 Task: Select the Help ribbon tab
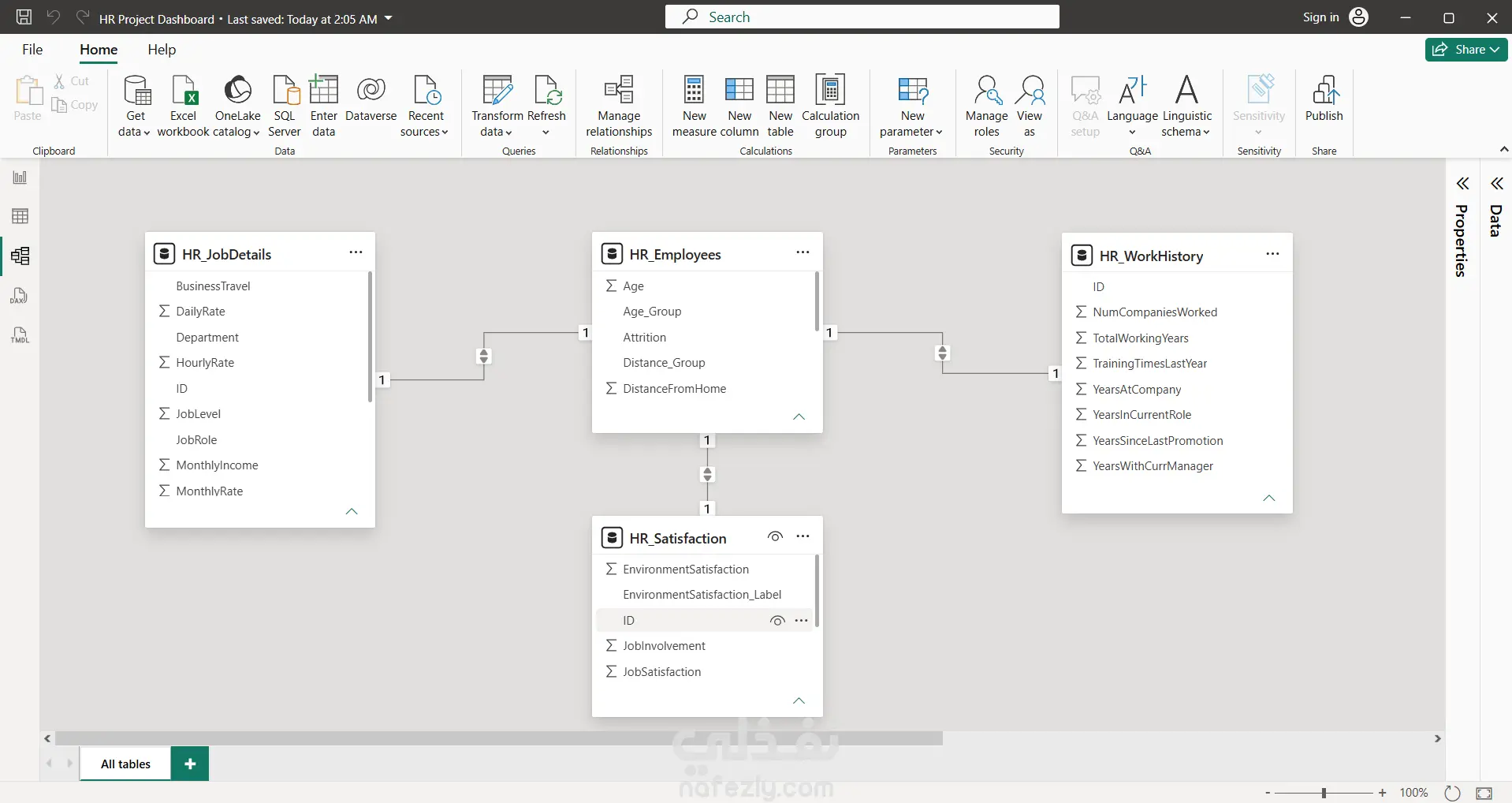click(162, 50)
